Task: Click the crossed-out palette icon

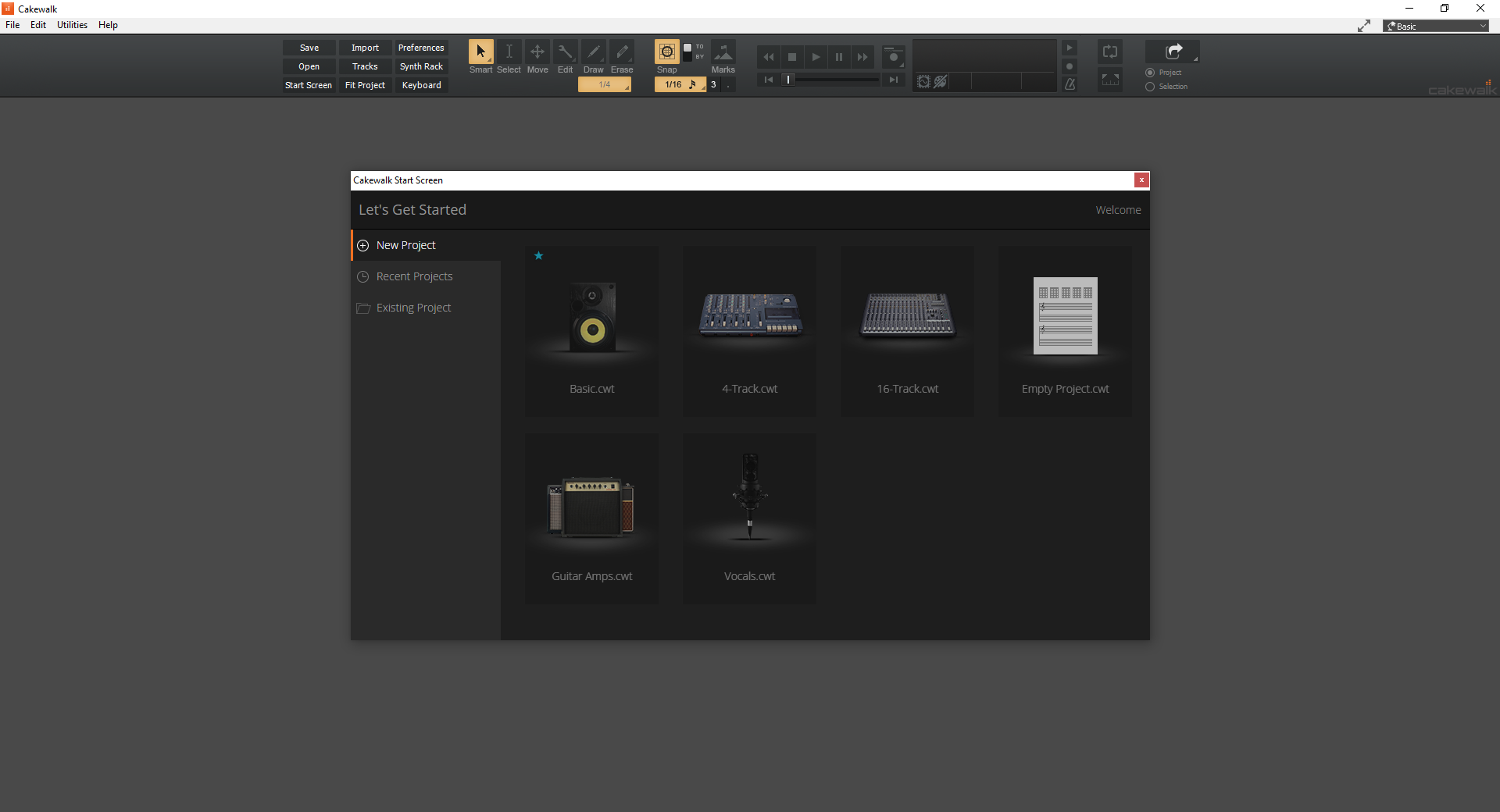Action: (941, 82)
